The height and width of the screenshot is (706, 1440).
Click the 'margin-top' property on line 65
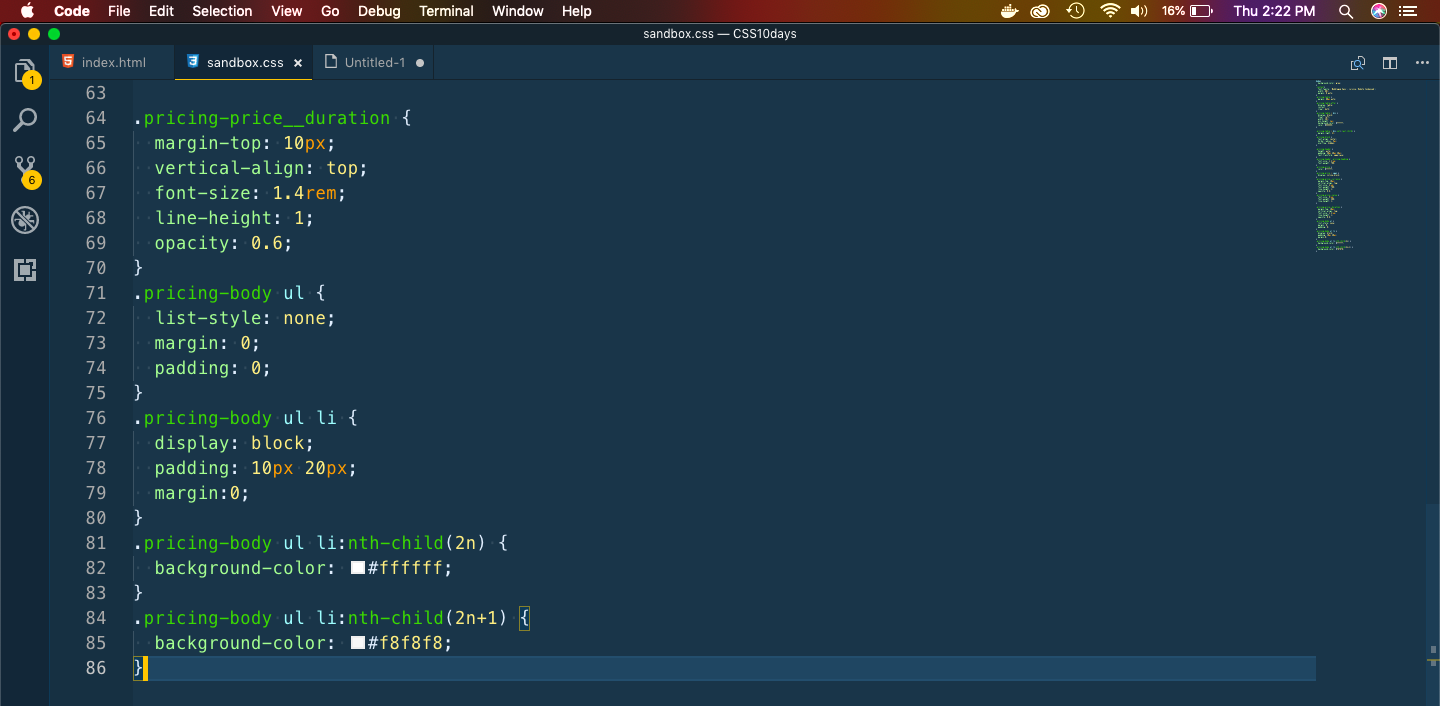pos(208,143)
